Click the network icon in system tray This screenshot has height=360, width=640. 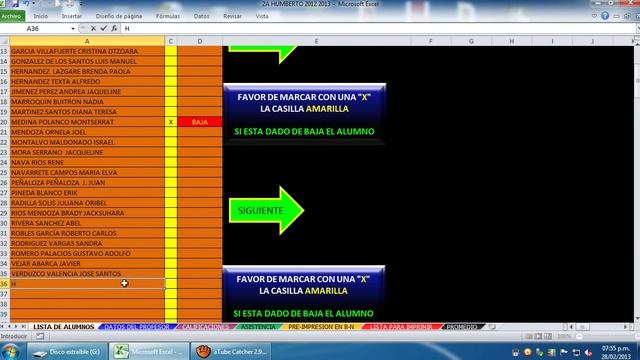pyautogui.click(x=576, y=352)
